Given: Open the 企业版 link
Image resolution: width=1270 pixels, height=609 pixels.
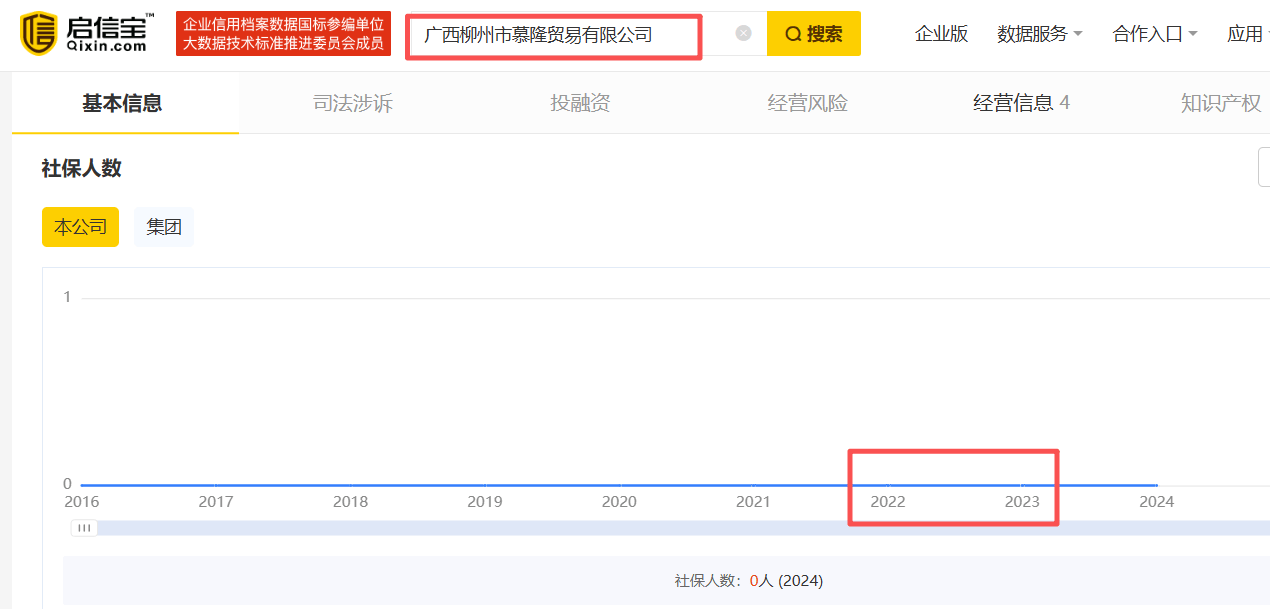Looking at the screenshot, I should (x=941, y=34).
